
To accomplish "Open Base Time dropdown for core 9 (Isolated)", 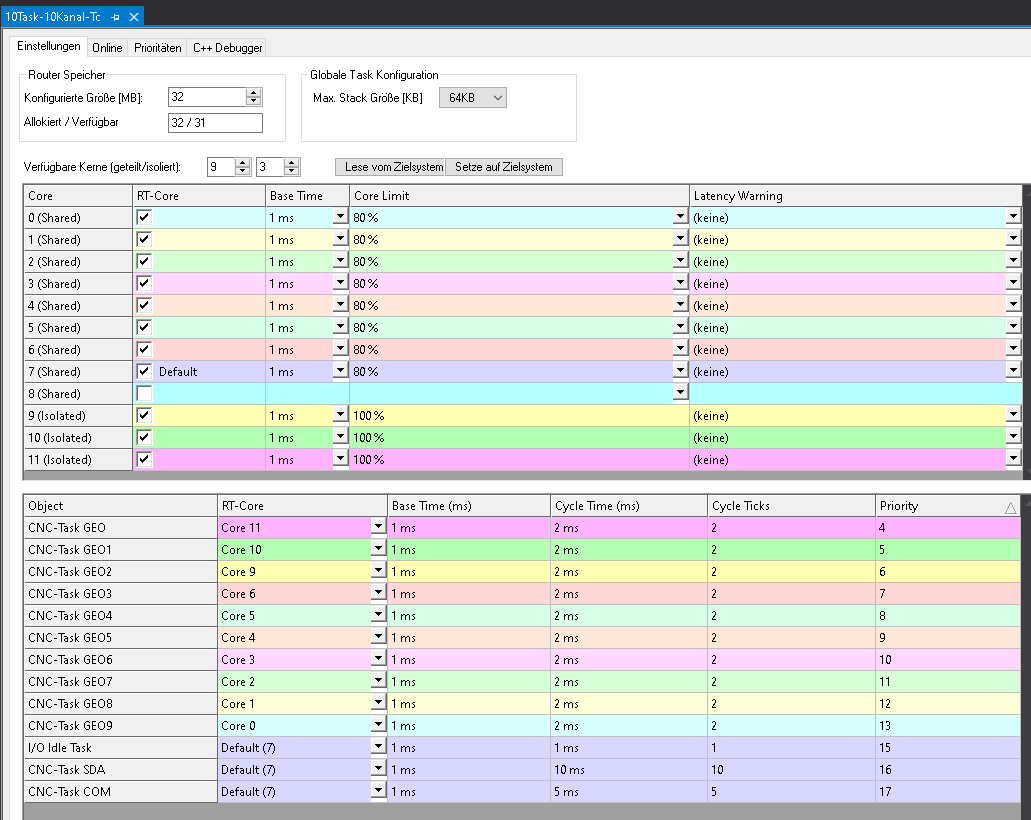I will (340, 416).
